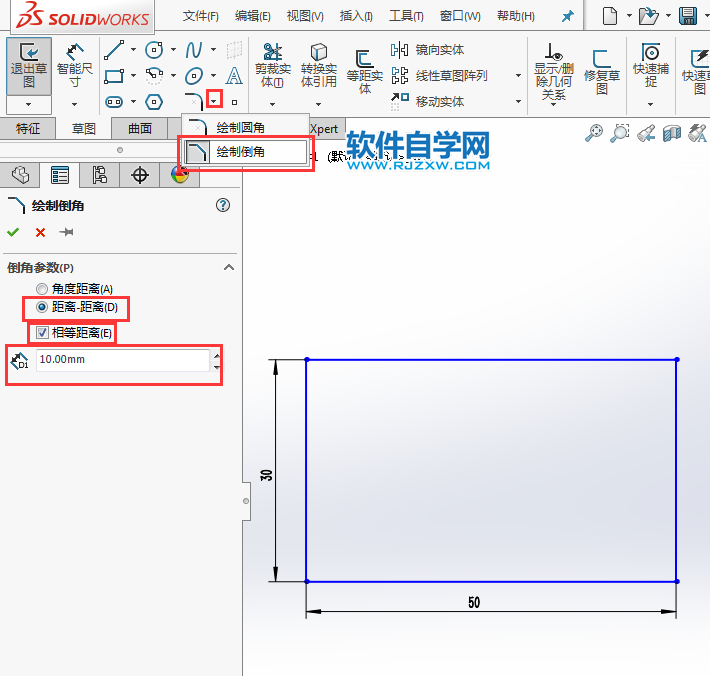Click the Exit Sketch (退出草图) button
The height and width of the screenshot is (676, 710).
click(x=29, y=66)
